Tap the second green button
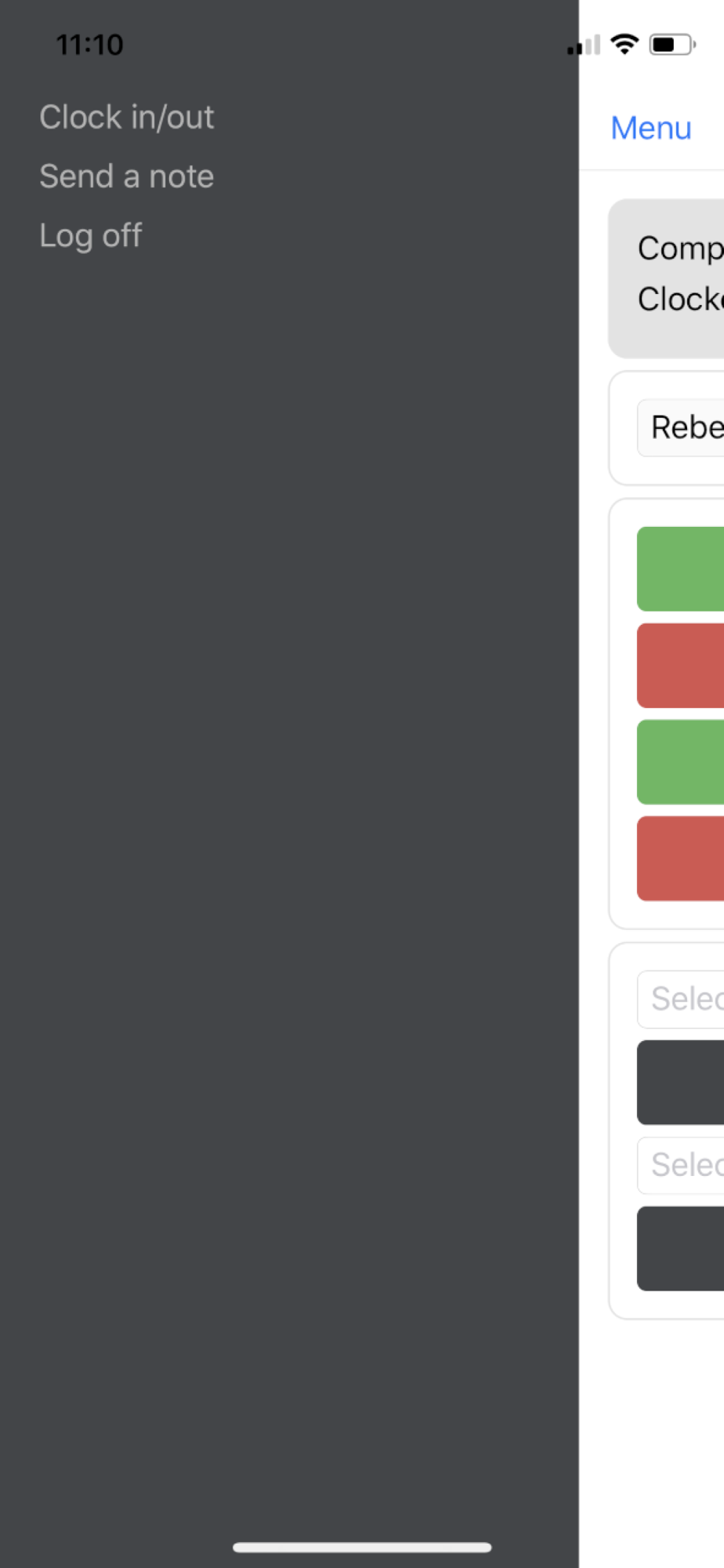Image resolution: width=724 pixels, height=1568 pixels. point(680,762)
